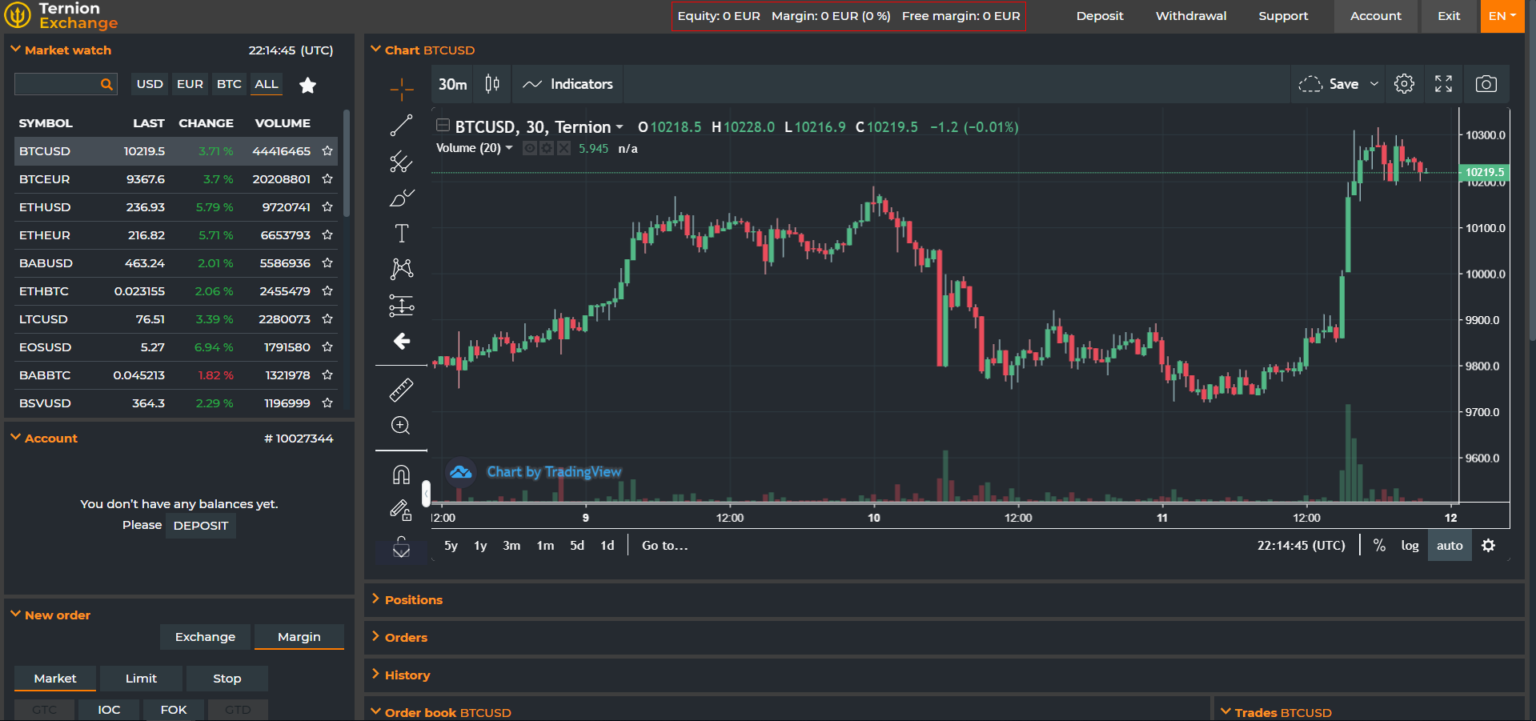Click the Ternion Exchange logo

tap(62, 15)
